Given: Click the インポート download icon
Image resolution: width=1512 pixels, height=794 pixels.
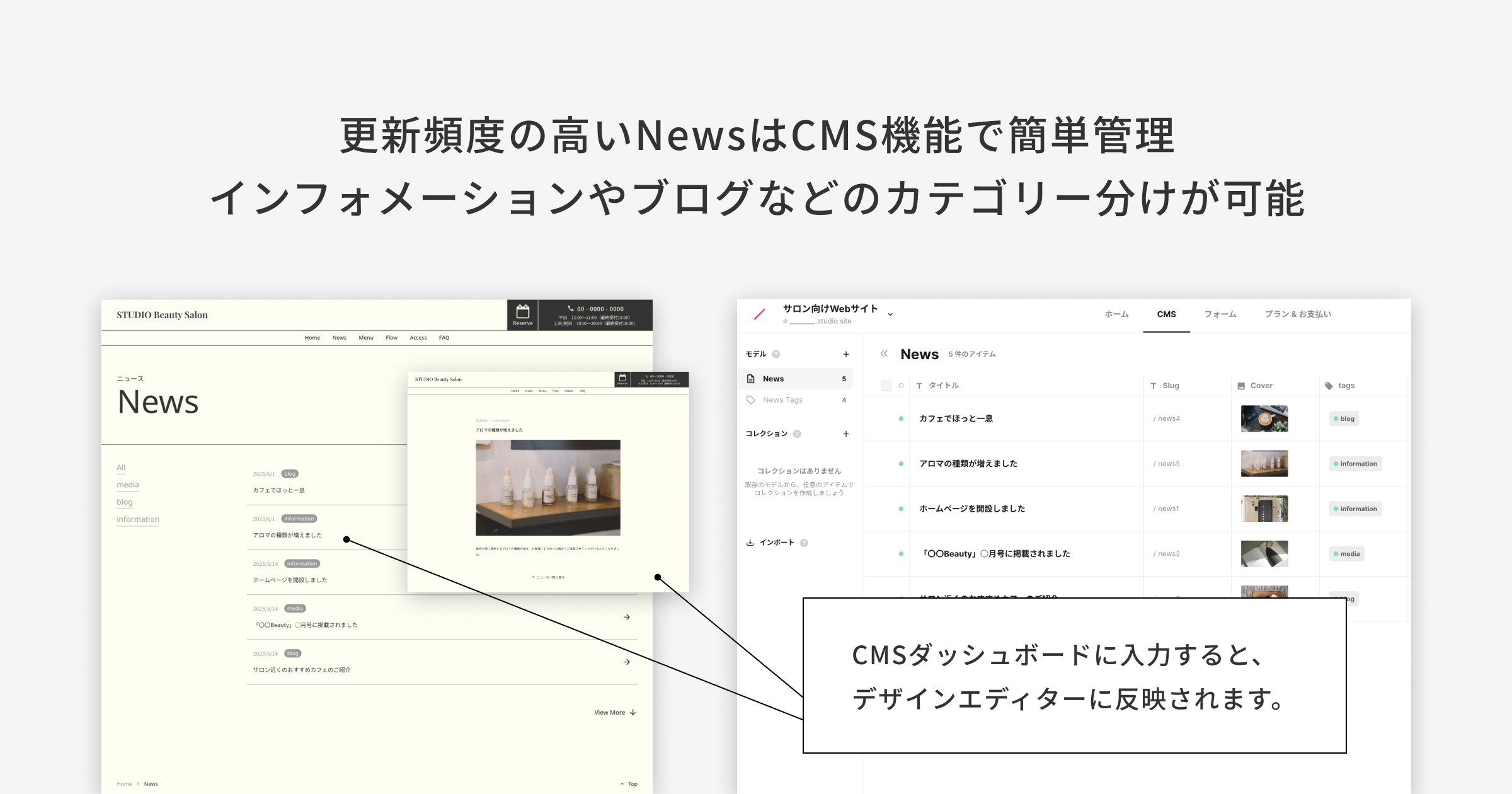Looking at the screenshot, I should click(x=750, y=543).
